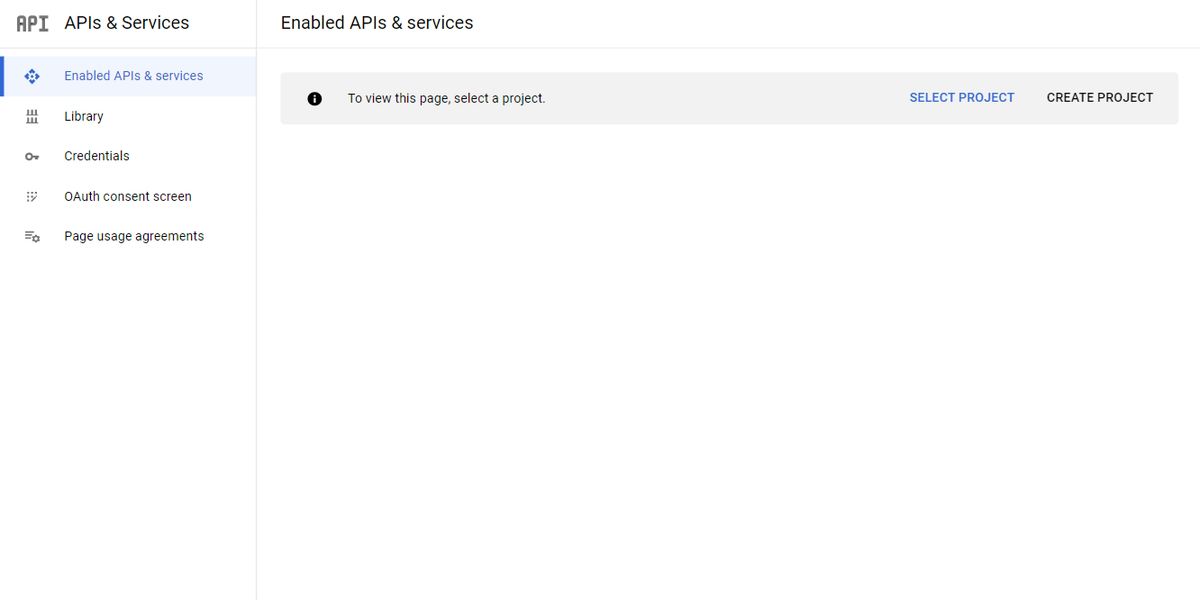Click the Credentials key icon
The image size is (1200, 600).
[x=32, y=156]
